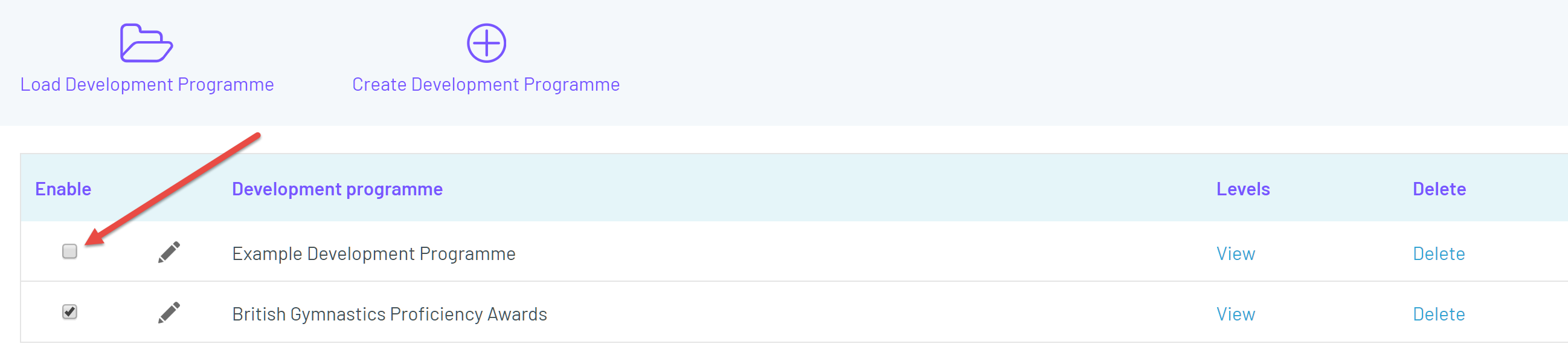The image size is (1568, 361).
Task: Click the red arrow annotation
Action: click(173, 189)
